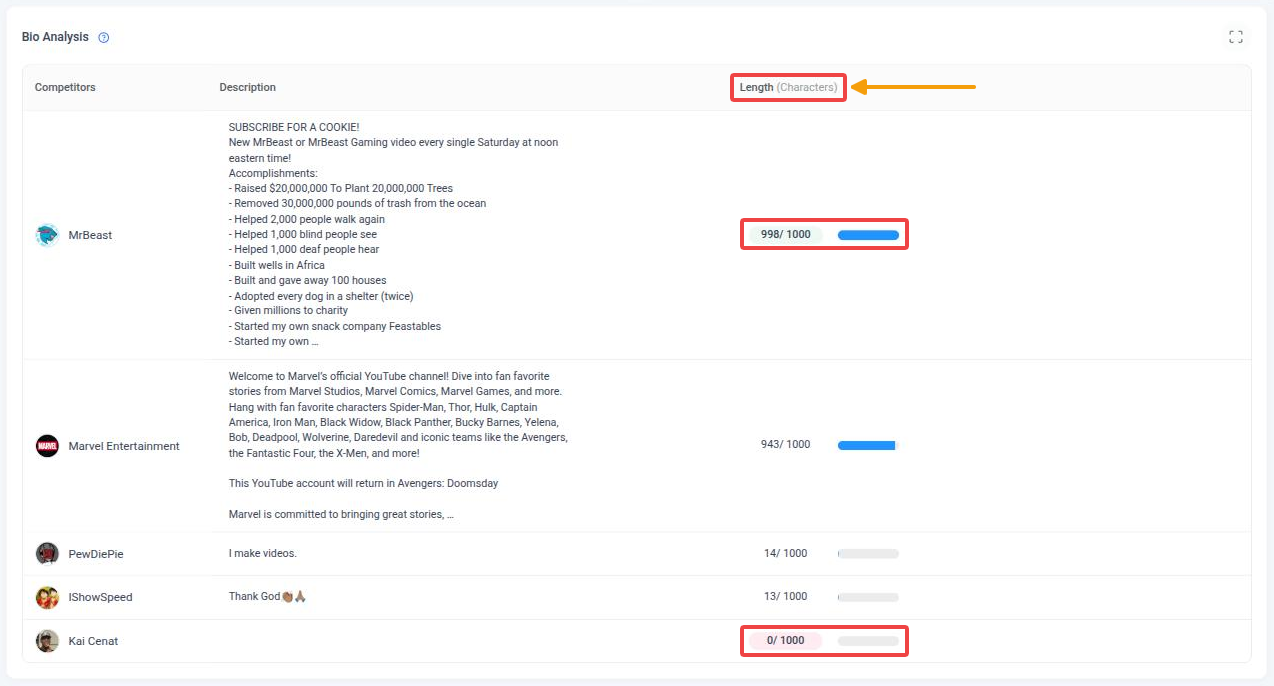The height and width of the screenshot is (686, 1274).
Task: Click Marvel Entertainment's bio length progress bar
Action: (x=868, y=445)
